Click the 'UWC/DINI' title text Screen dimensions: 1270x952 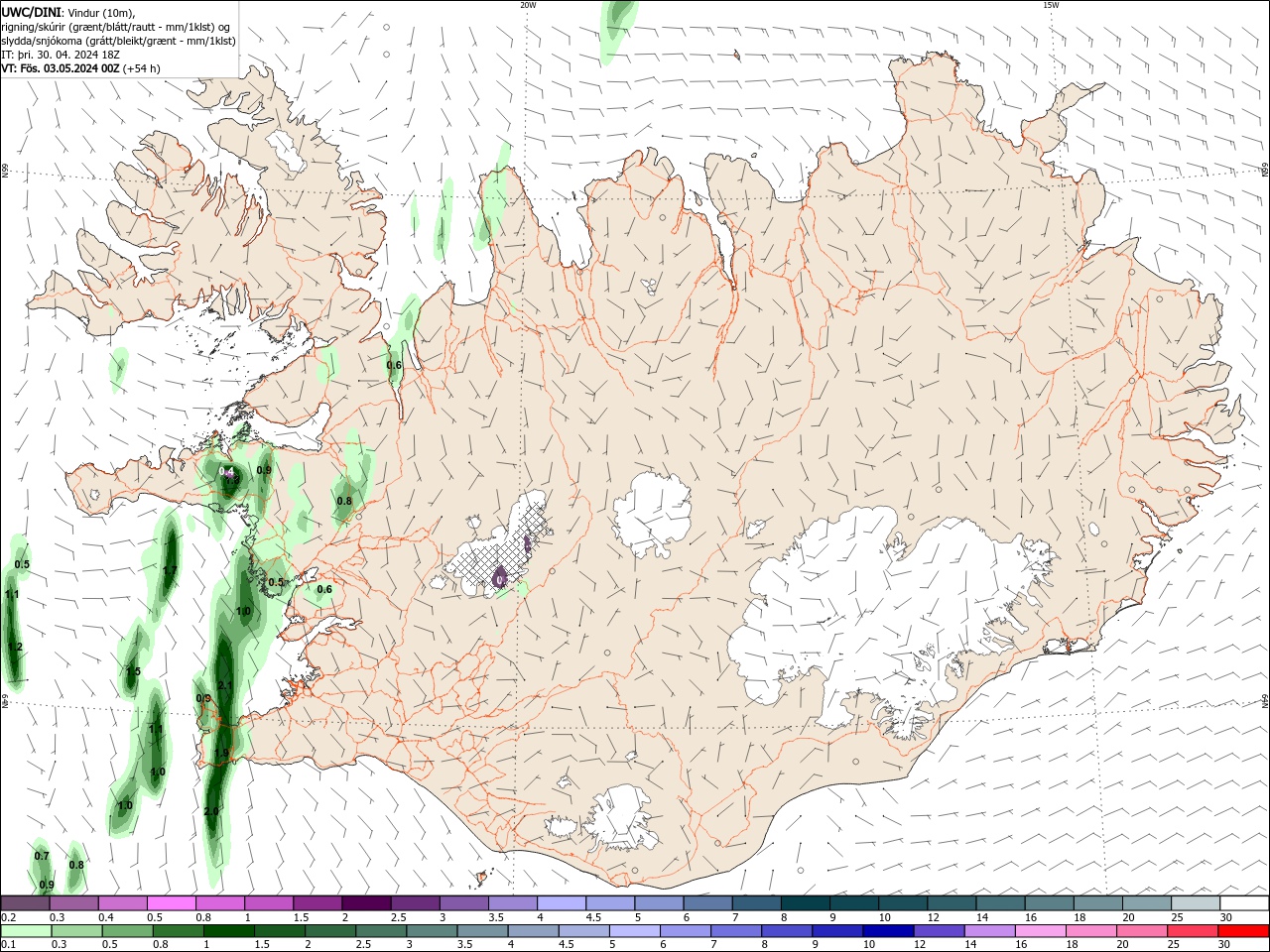pyautogui.click(x=31, y=11)
